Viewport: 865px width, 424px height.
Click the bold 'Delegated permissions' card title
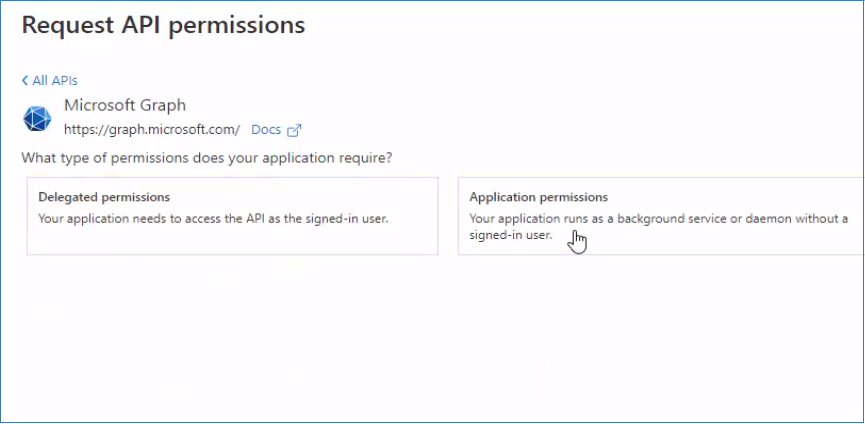pos(104,197)
